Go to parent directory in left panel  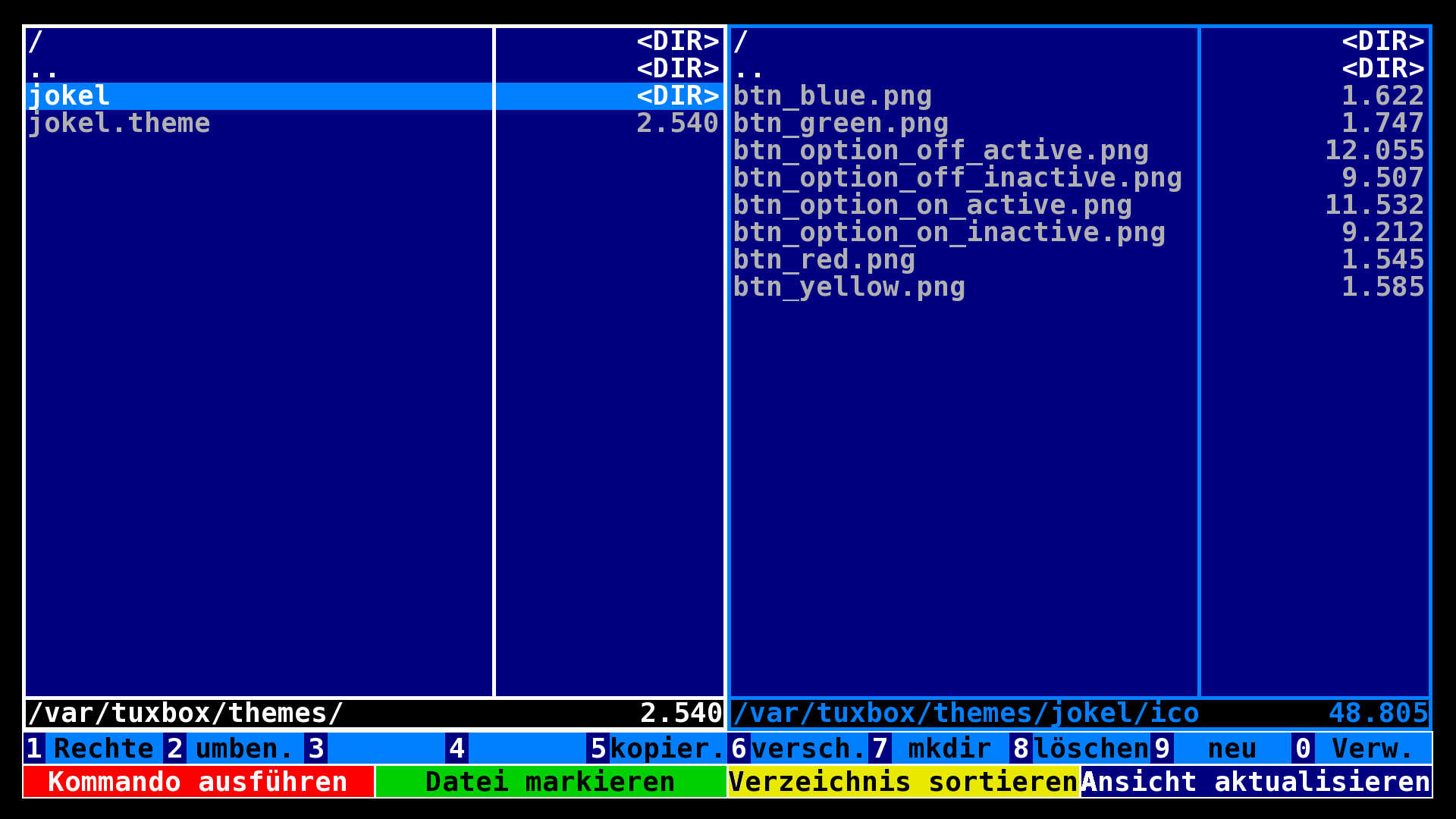click(43, 69)
